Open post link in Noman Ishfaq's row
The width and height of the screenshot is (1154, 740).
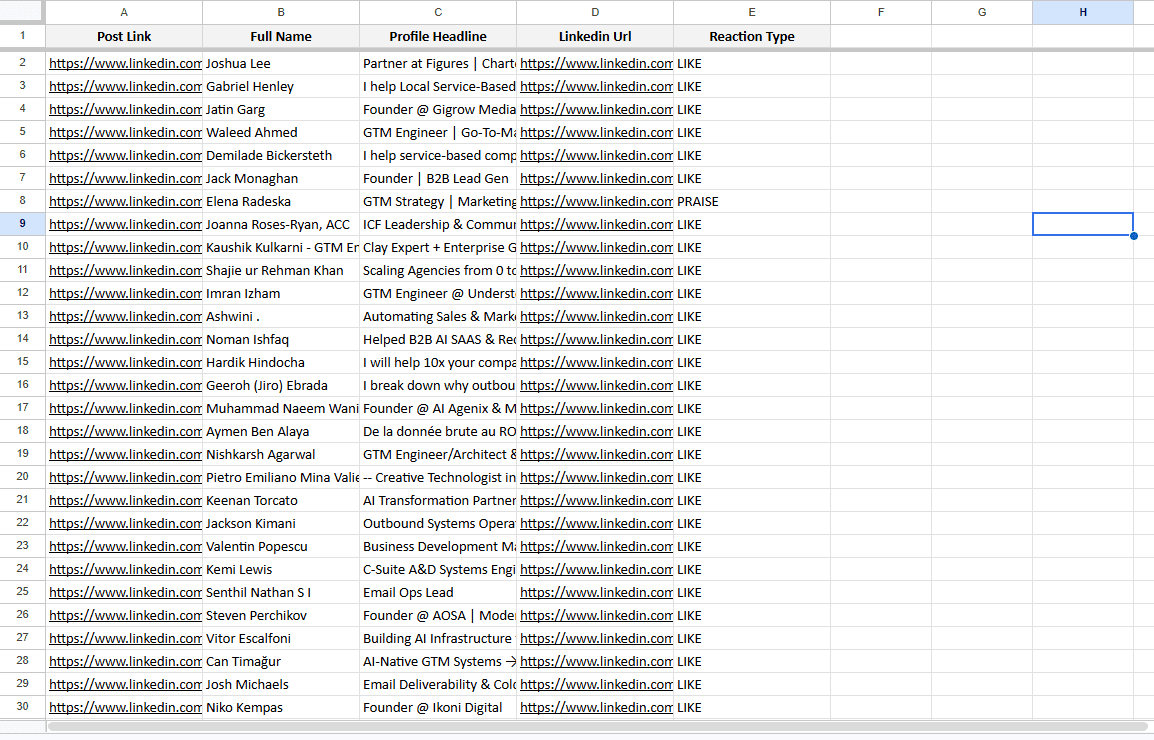(125, 339)
